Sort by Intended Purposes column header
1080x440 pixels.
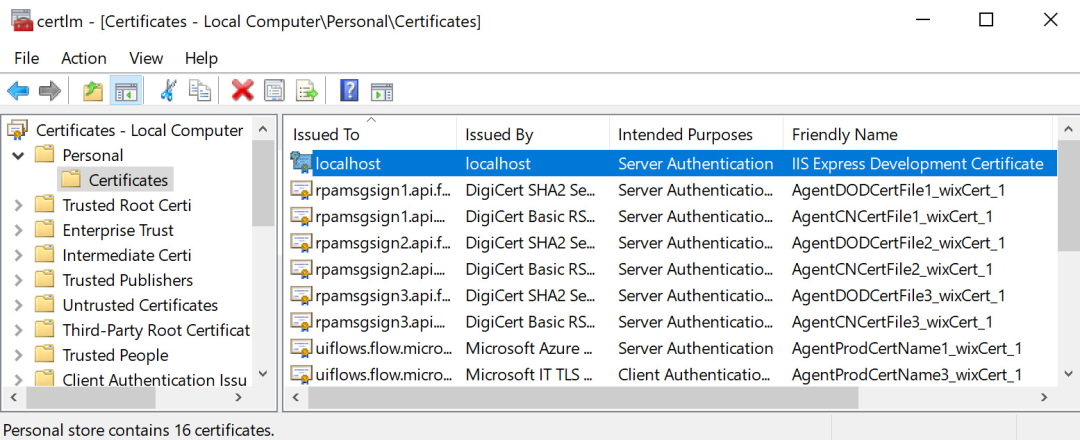(696, 134)
